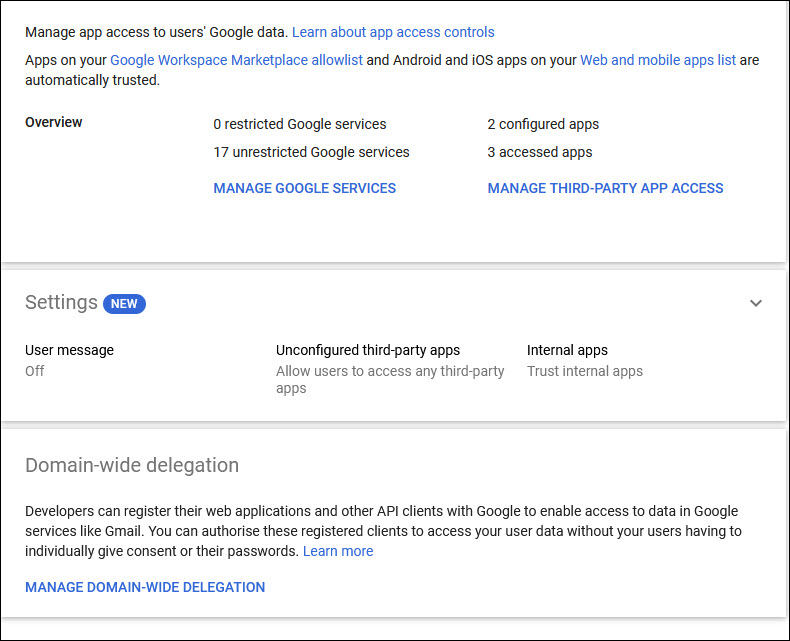This screenshot has height=641, width=790.
Task: Click the 2 configured apps count
Action: 543,124
